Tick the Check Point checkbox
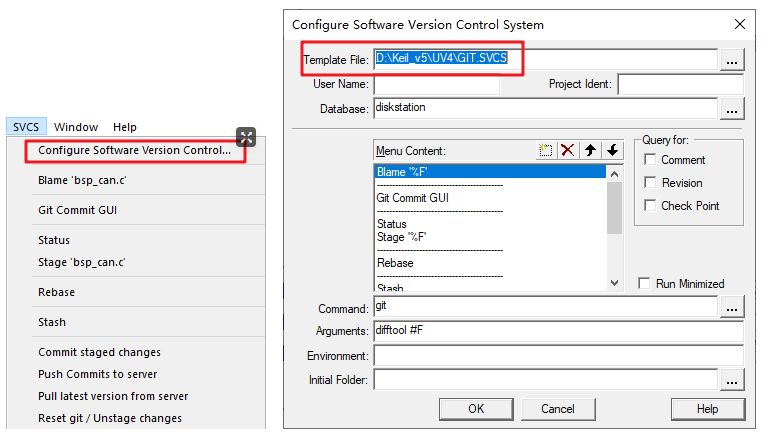 [651, 206]
